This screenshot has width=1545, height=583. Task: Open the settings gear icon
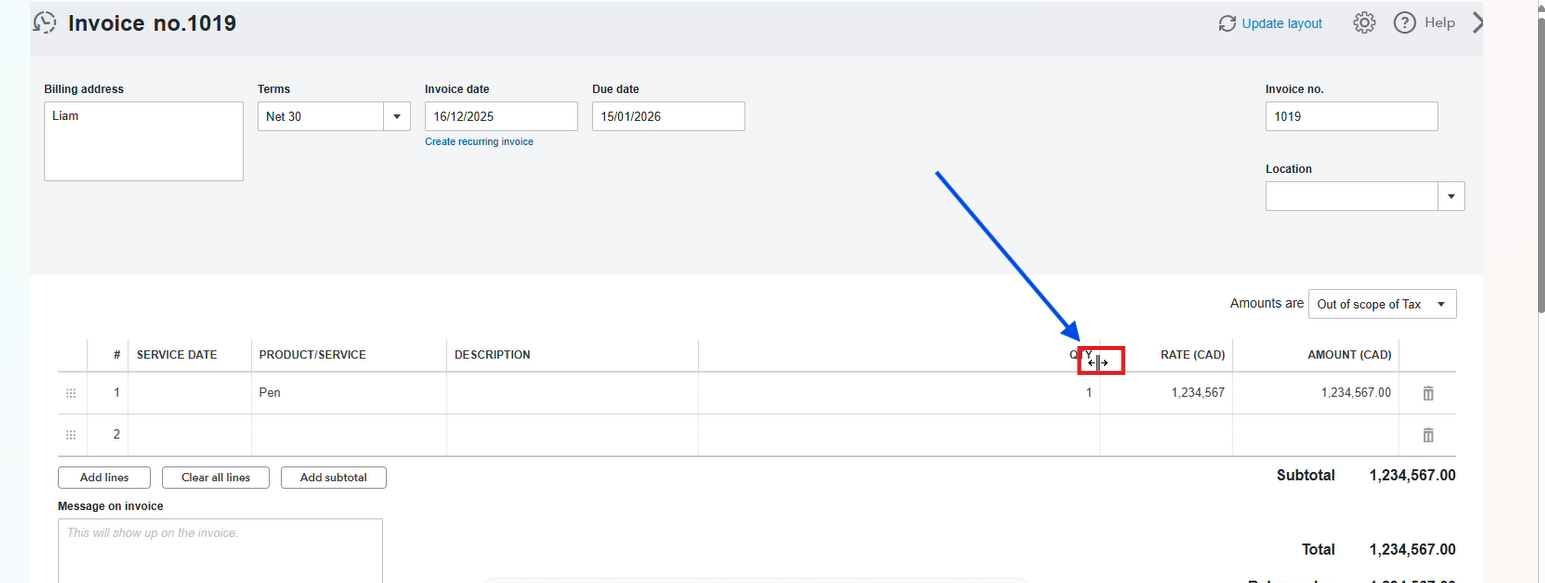click(1364, 23)
